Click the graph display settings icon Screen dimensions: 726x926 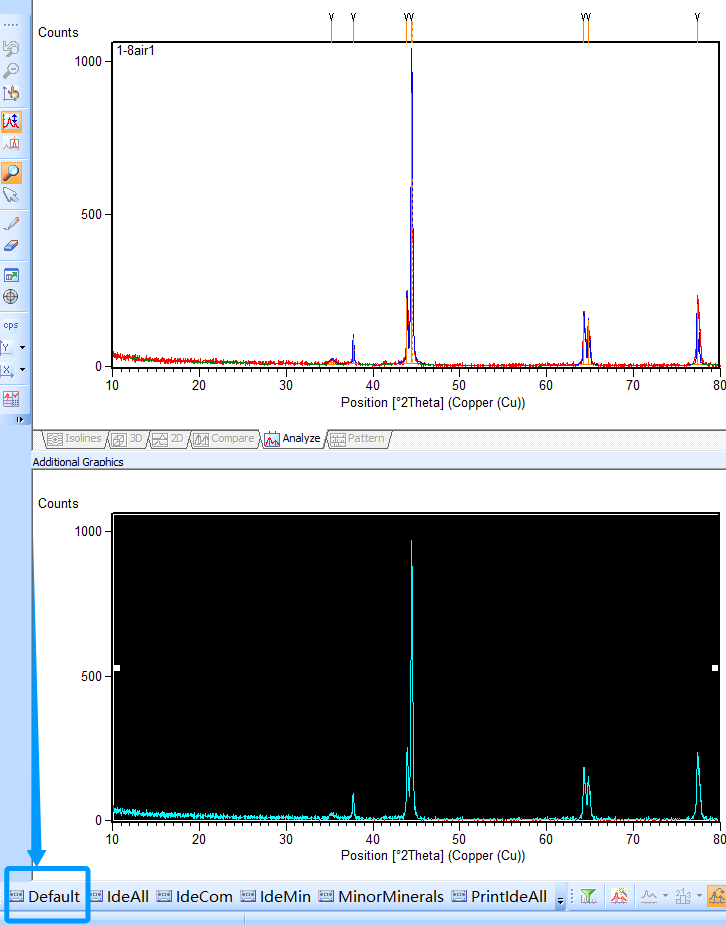(x=11, y=399)
